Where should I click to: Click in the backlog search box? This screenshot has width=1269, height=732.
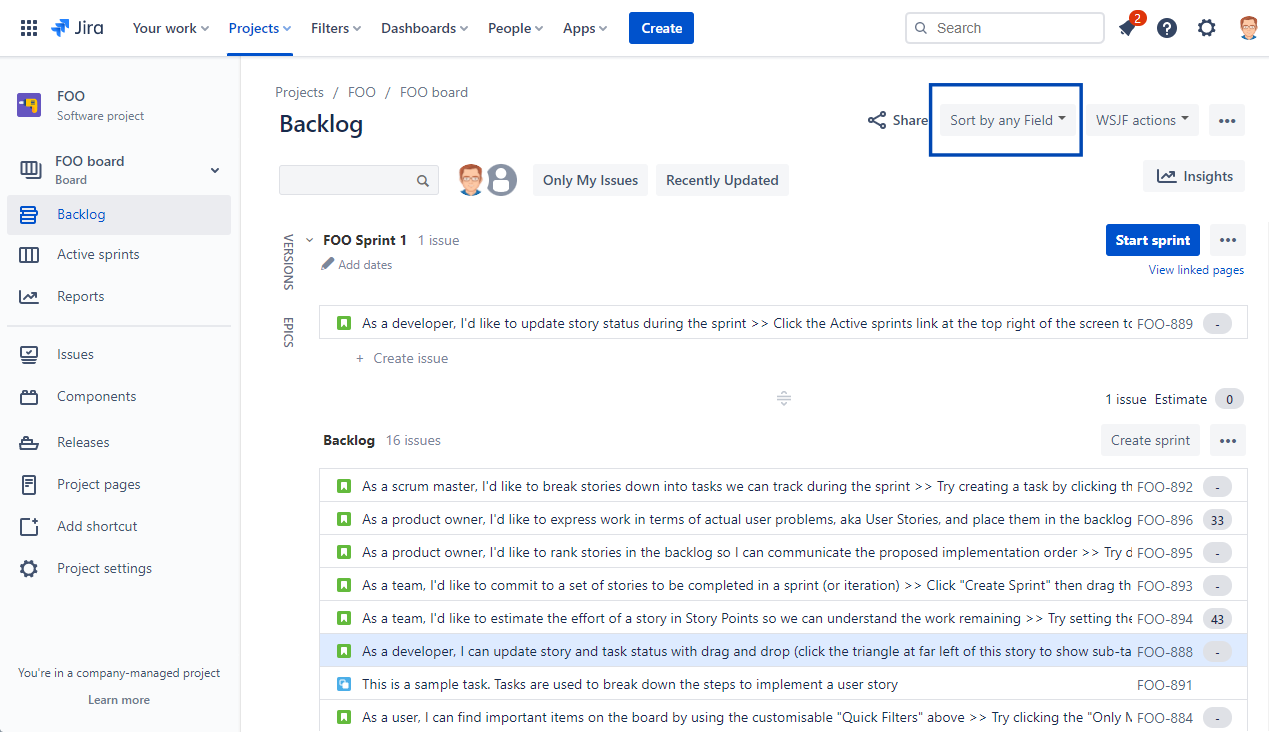[x=358, y=180]
